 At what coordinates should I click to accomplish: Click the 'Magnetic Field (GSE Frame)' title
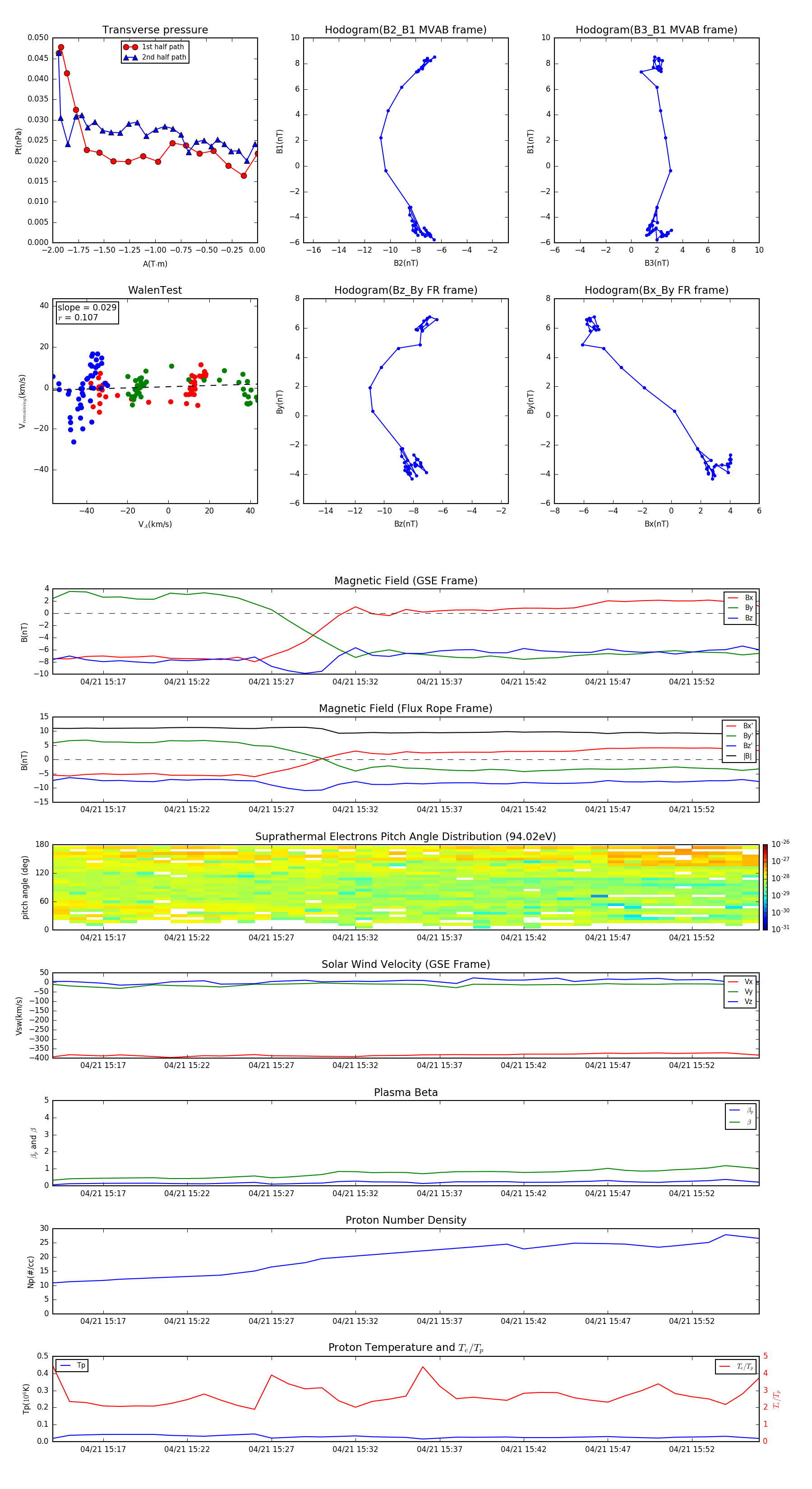coord(406,581)
